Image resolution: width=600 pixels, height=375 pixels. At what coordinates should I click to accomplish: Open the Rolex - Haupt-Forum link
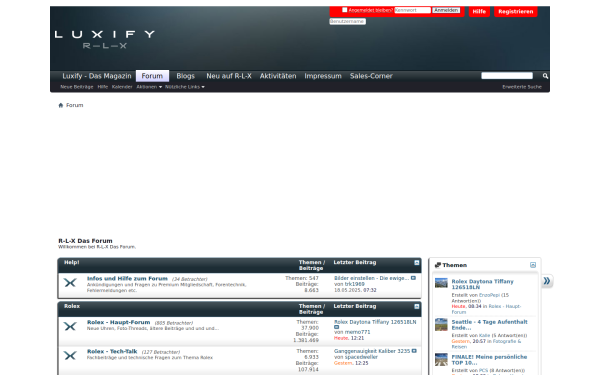[119, 322]
